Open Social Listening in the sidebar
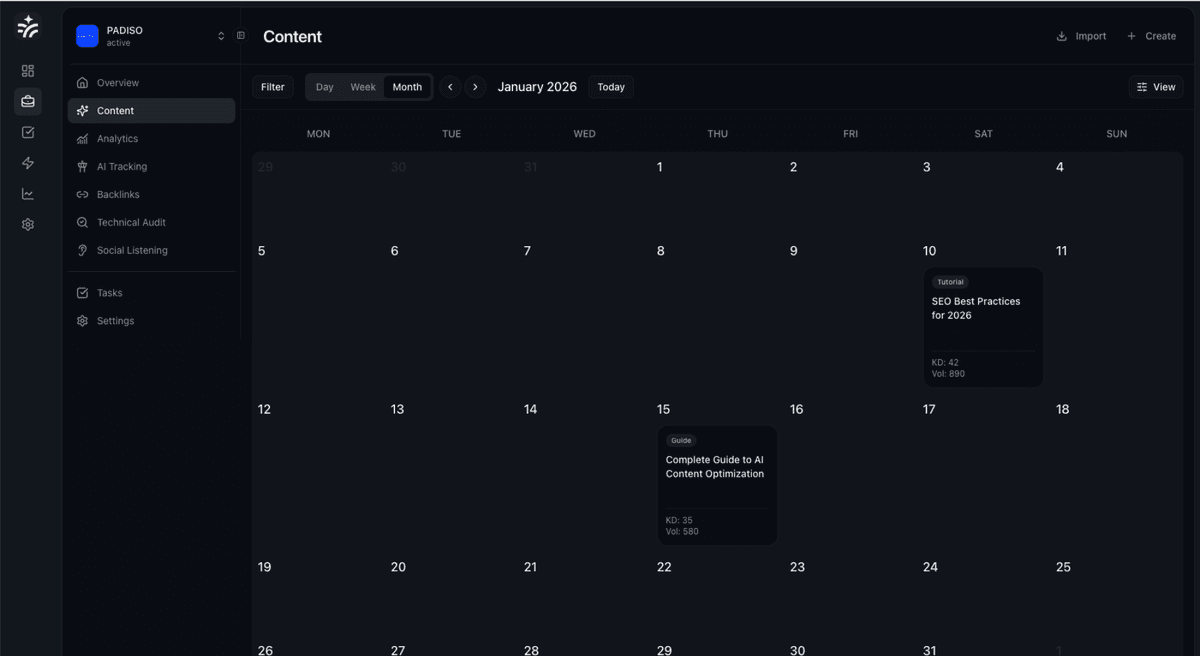 pos(152,251)
